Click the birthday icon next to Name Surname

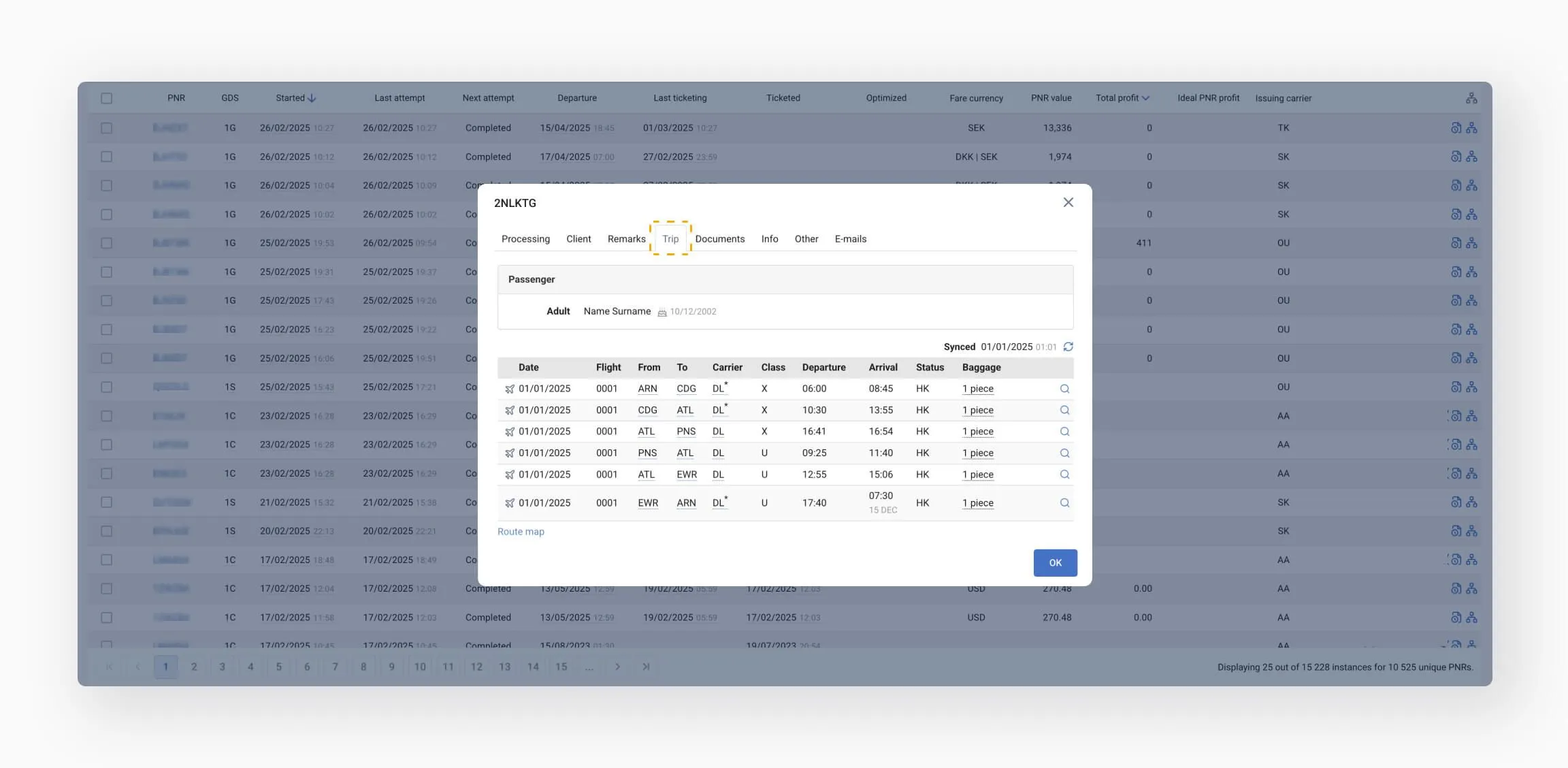(x=661, y=312)
